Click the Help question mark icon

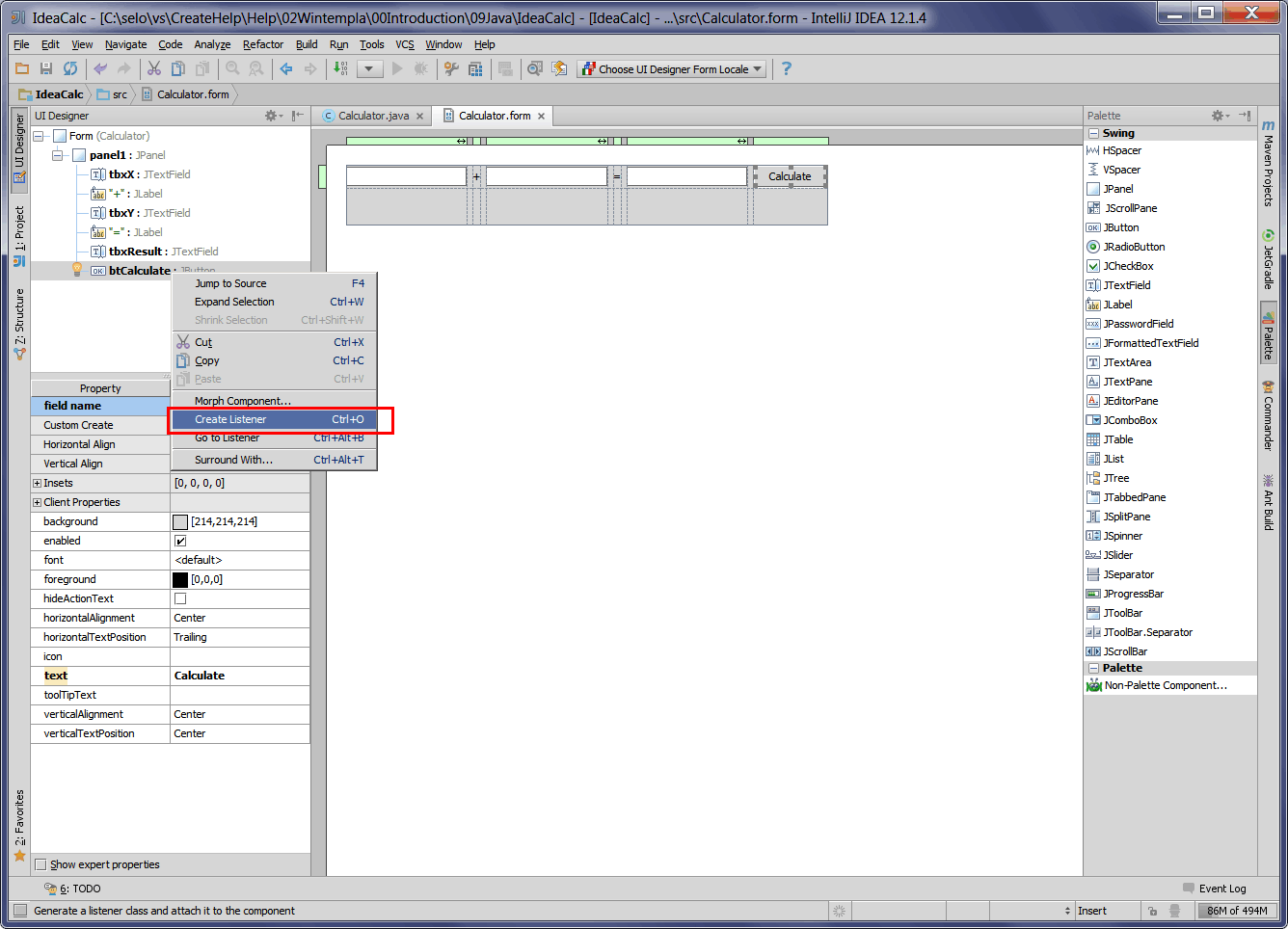click(787, 68)
